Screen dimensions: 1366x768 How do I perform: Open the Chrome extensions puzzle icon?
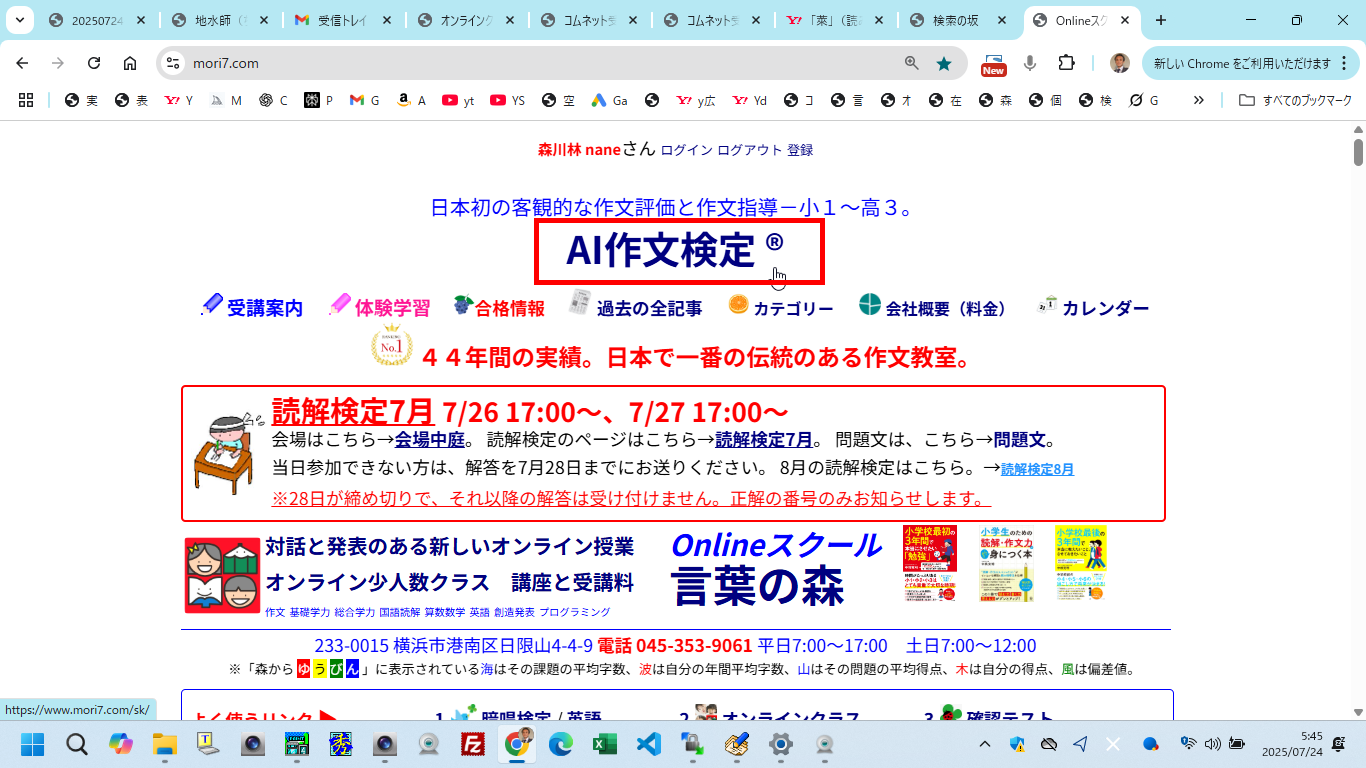pos(1066,63)
